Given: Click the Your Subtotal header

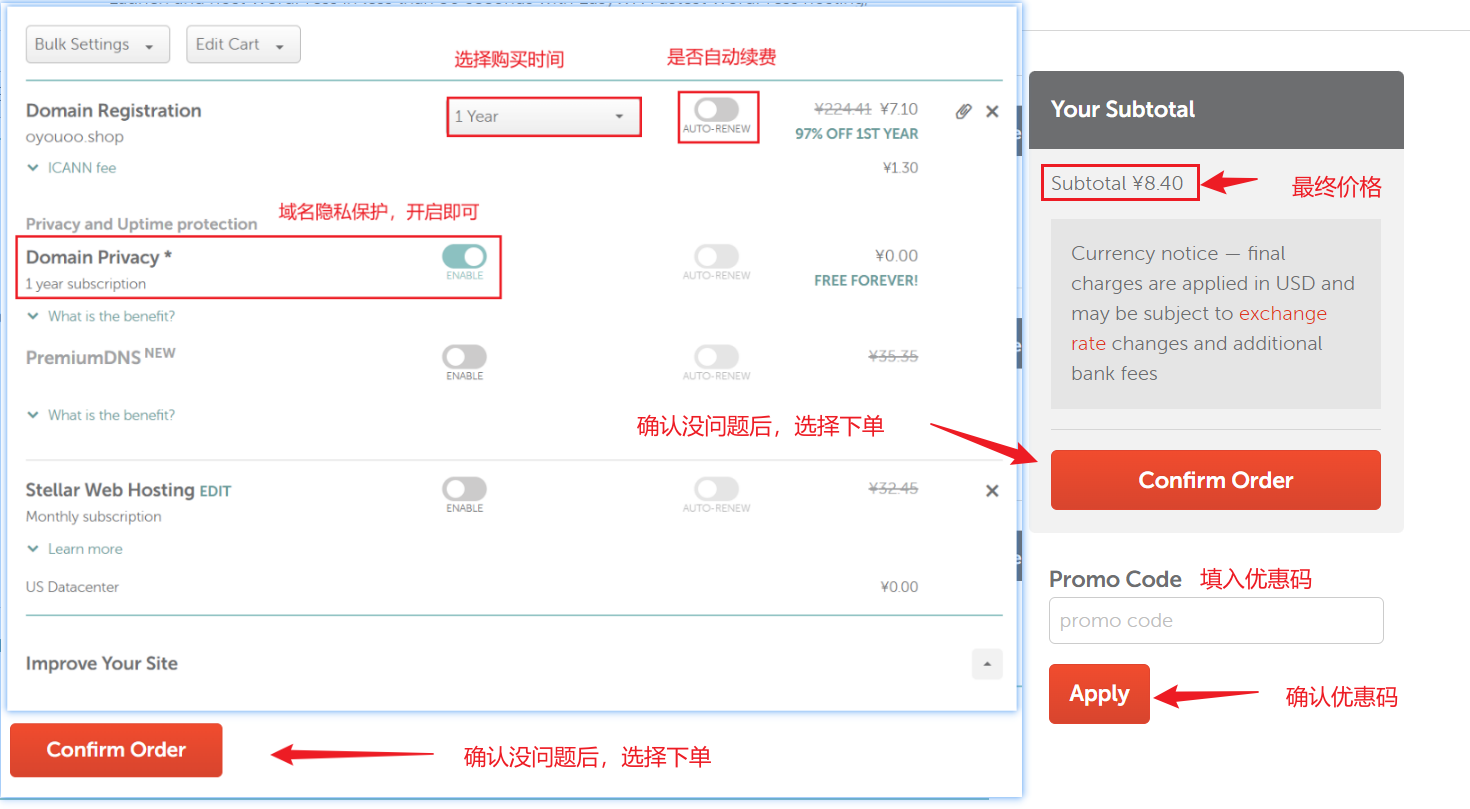Looking at the screenshot, I should 1123,110.
